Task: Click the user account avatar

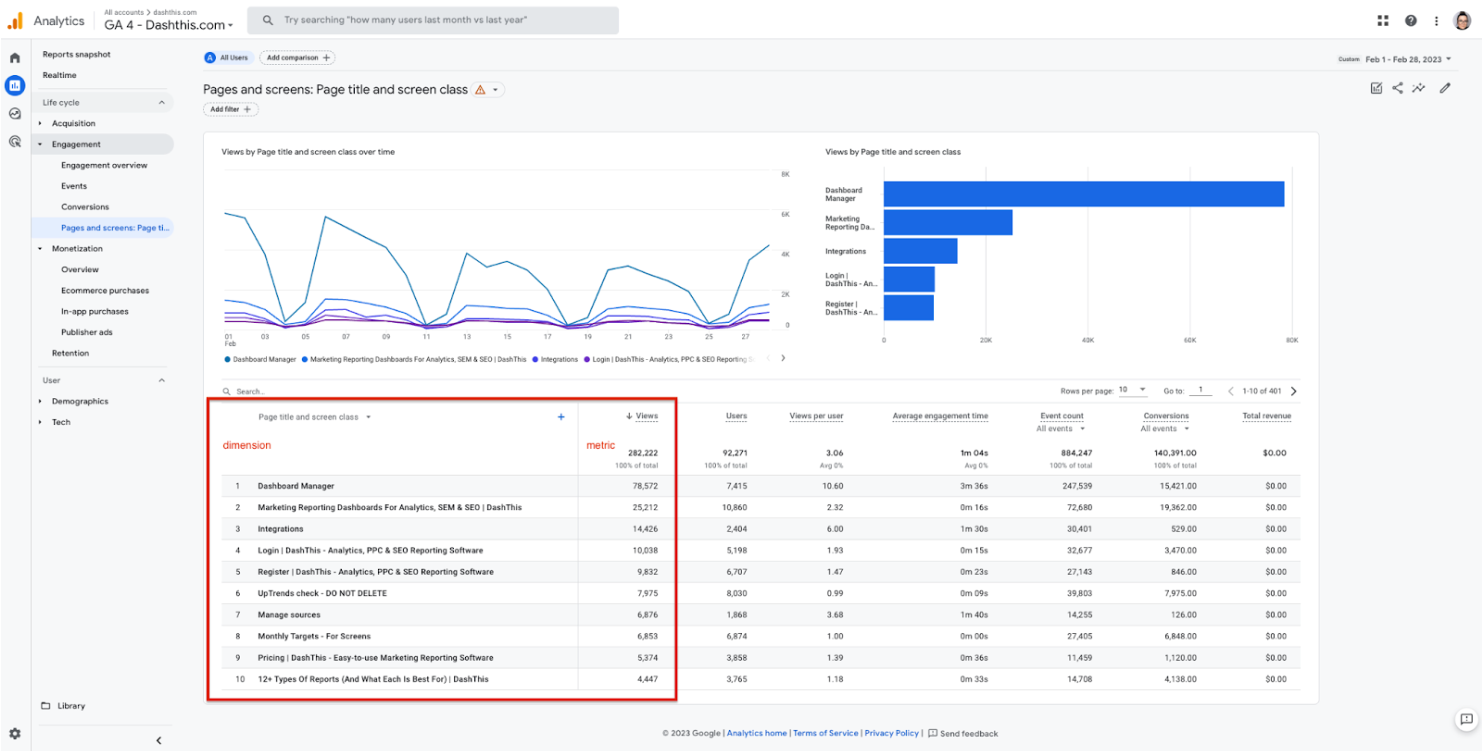Action: (1463, 20)
